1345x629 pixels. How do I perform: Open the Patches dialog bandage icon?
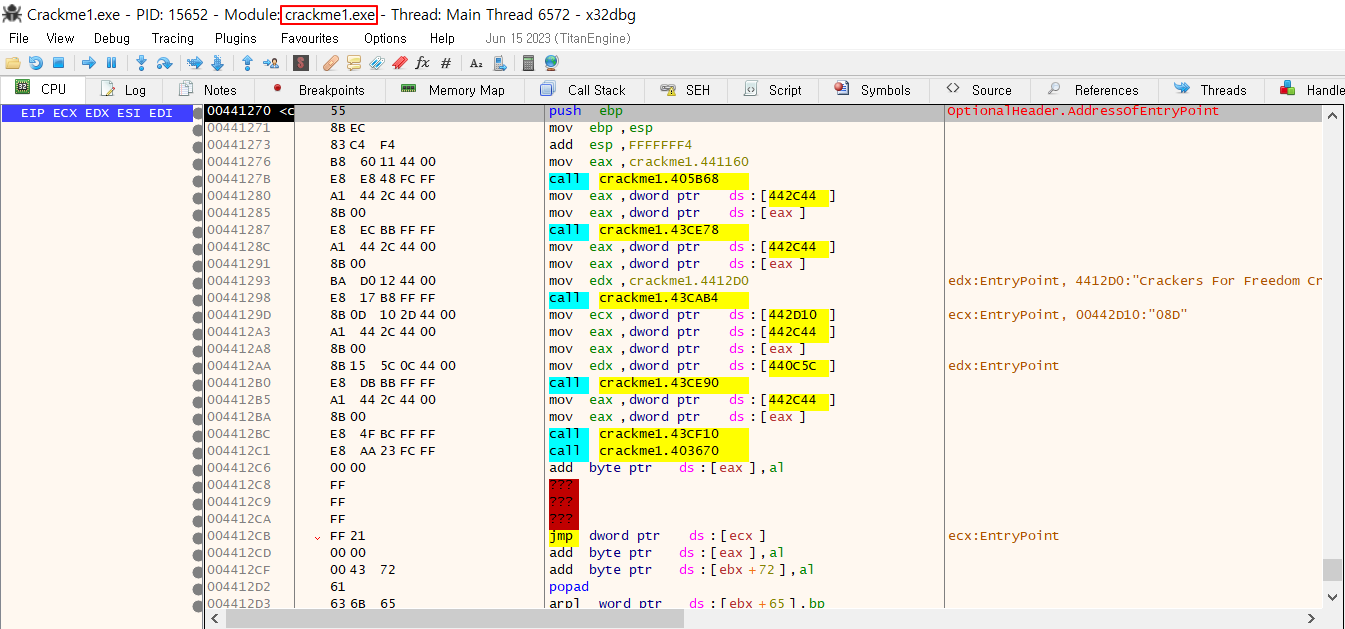[330, 63]
